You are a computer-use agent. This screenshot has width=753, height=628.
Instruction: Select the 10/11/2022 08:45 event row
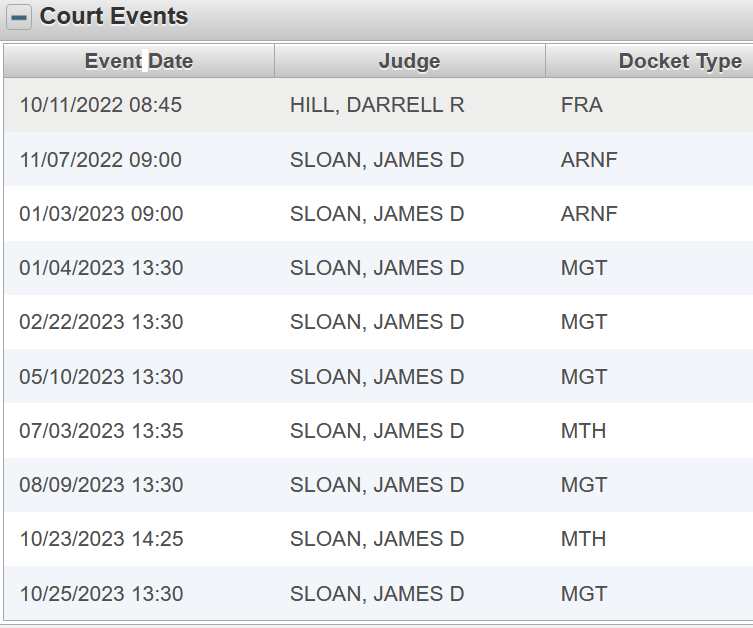pyautogui.click(x=100, y=105)
